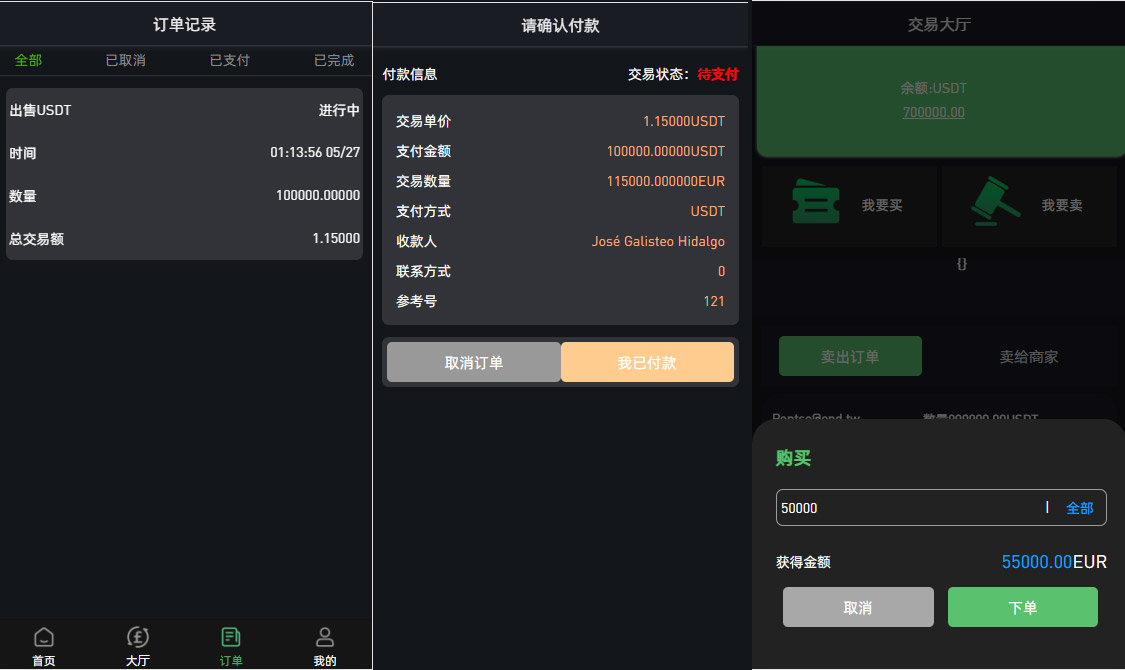Viewport: 1125px width, 670px height.
Task: Click 取消 in the purchase dialog
Action: point(858,607)
